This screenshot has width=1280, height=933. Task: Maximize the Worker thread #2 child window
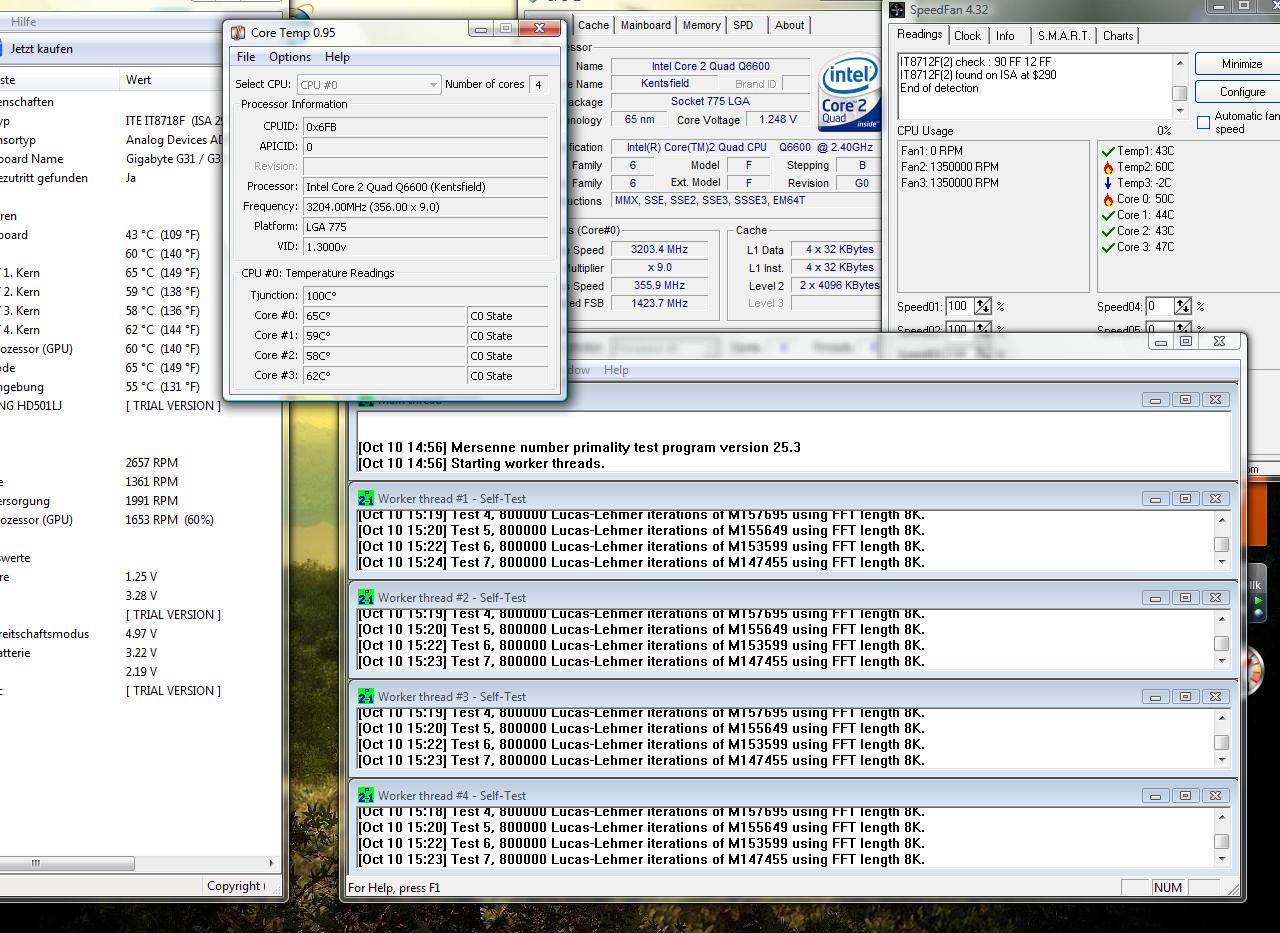[x=1185, y=597]
